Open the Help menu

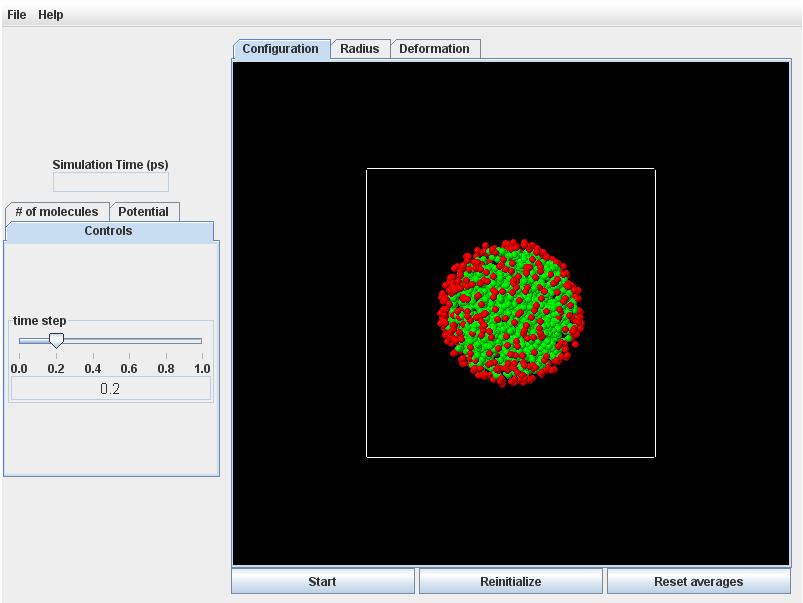point(50,14)
